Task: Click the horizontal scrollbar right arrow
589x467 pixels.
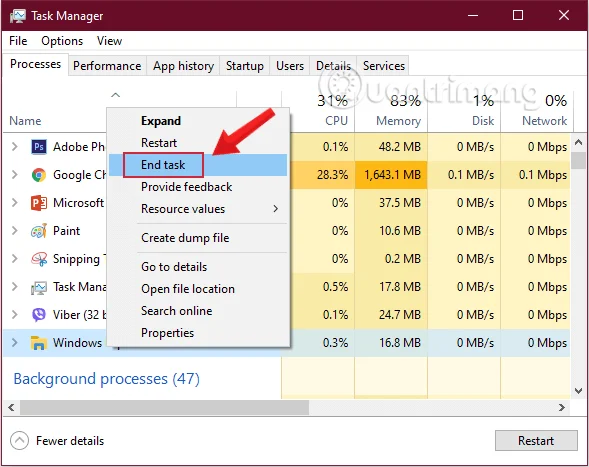Action: (x=562, y=408)
